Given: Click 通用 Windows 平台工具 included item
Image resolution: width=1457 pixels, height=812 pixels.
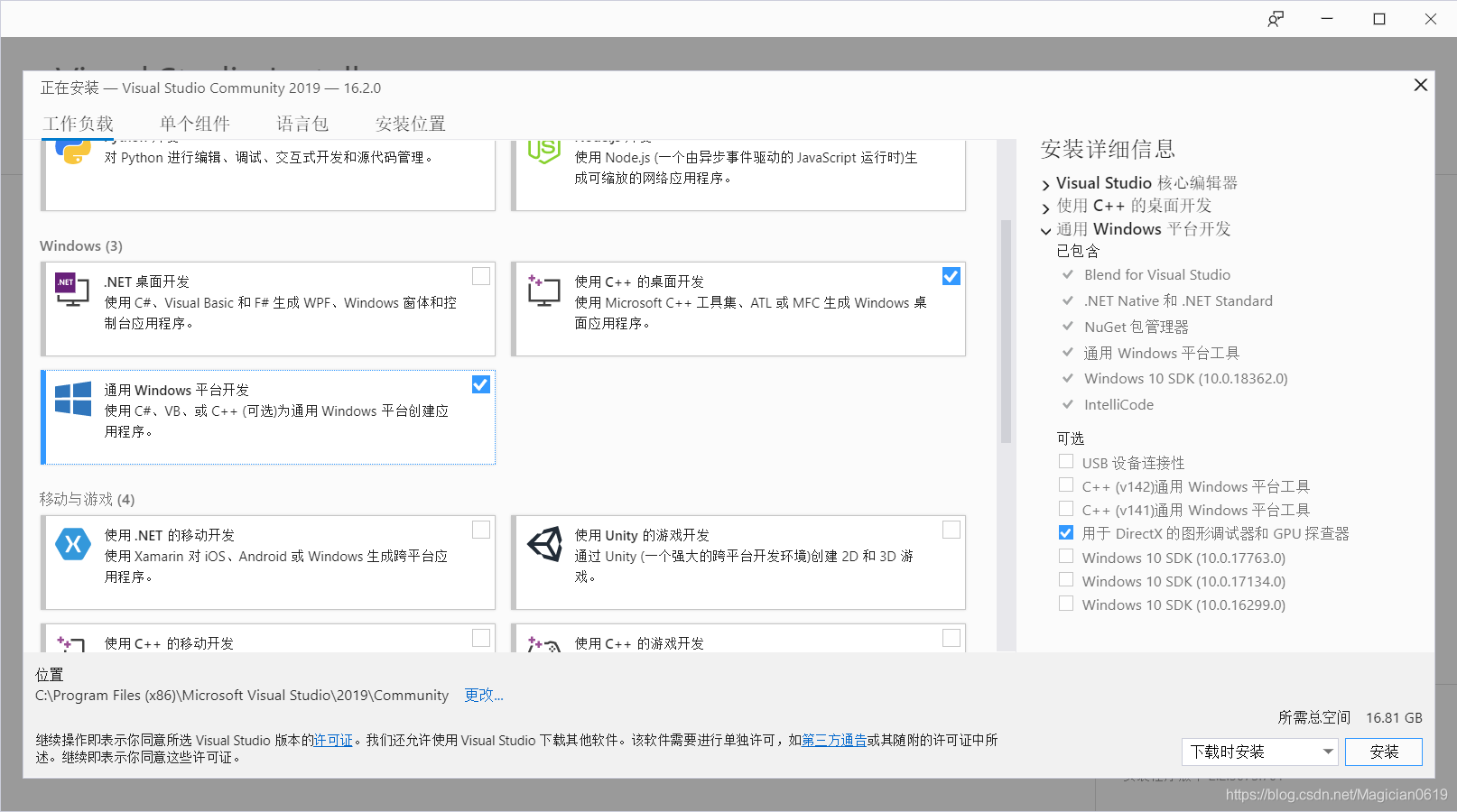Looking at the screenshot, I should click(x=1162, y=353).
